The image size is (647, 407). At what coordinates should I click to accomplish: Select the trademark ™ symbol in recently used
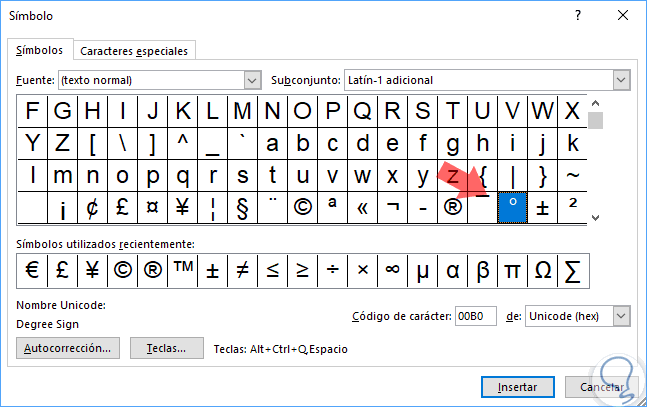tap(182, 269)
